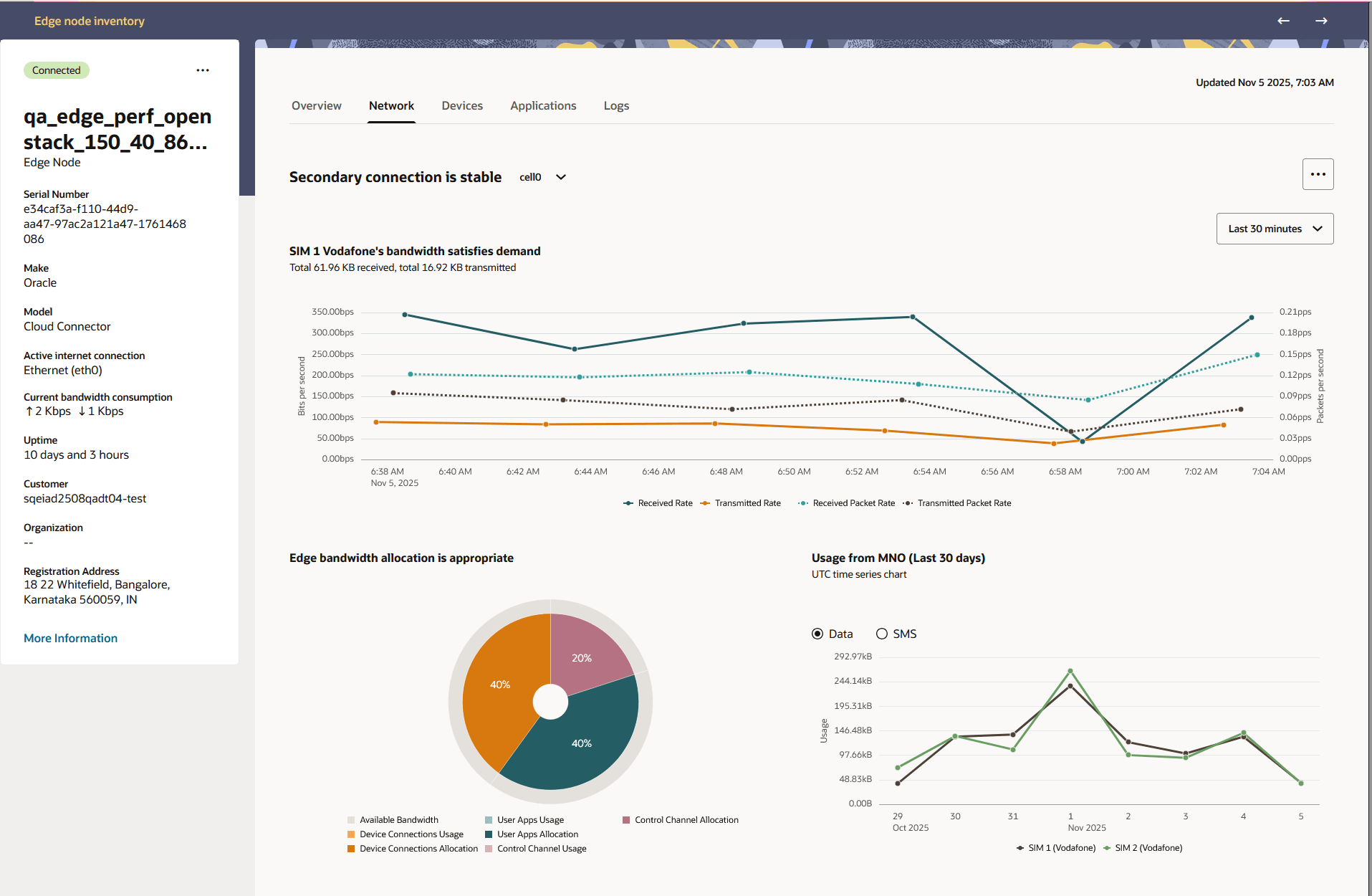The width and height of the screenshot is (1372, 896).
Task: Click the Transmitted Packet Rate legend marker
Action: (908, 502)
